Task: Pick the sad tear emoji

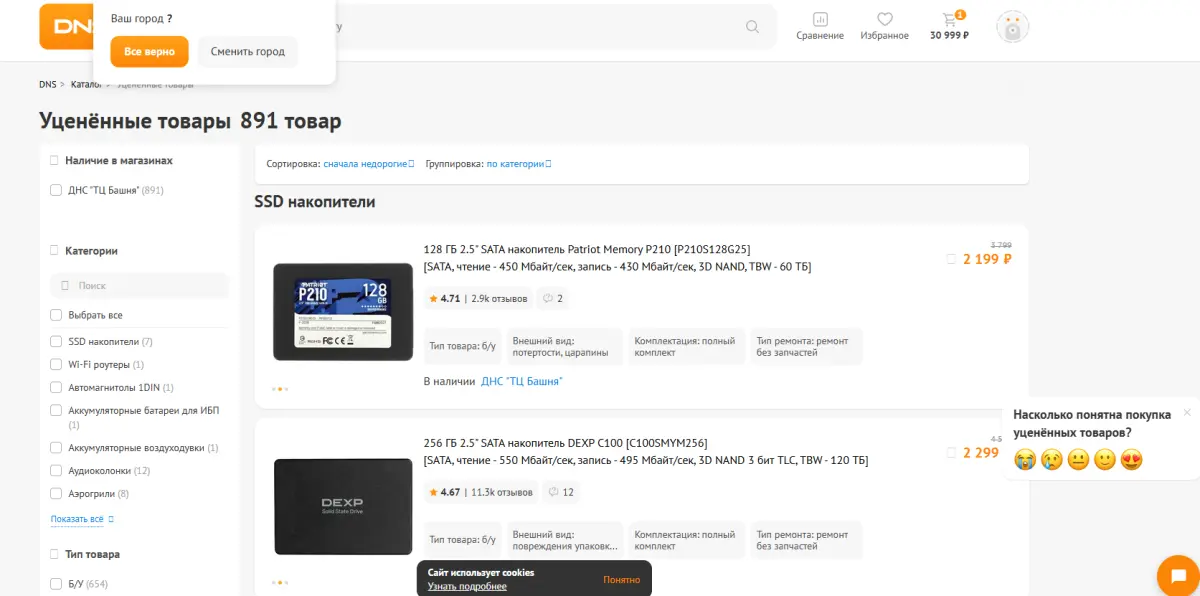Action: [x=1051, y=460]
